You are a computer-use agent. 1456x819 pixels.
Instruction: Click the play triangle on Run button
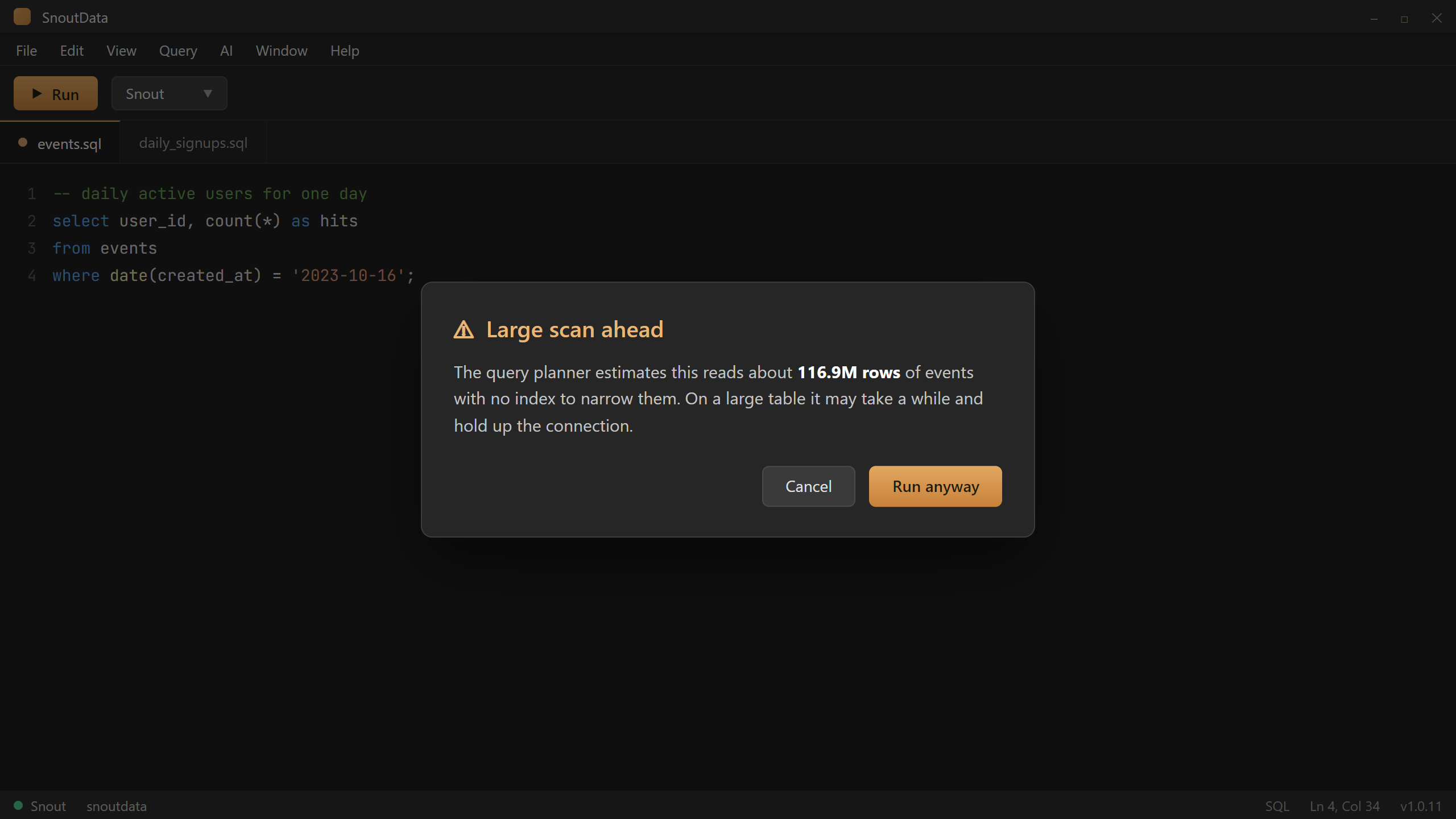point(37,93)
